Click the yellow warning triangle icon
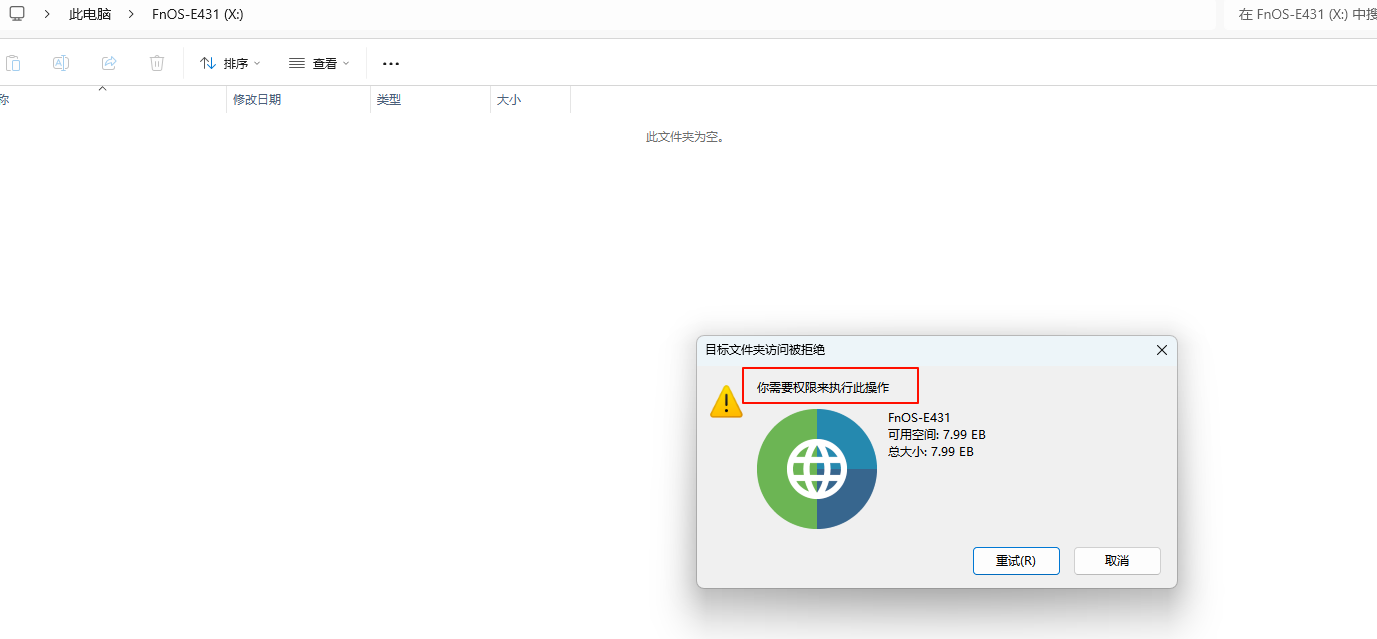The width and height of the screenshot is (1377, 639). [x=726, y=401]
